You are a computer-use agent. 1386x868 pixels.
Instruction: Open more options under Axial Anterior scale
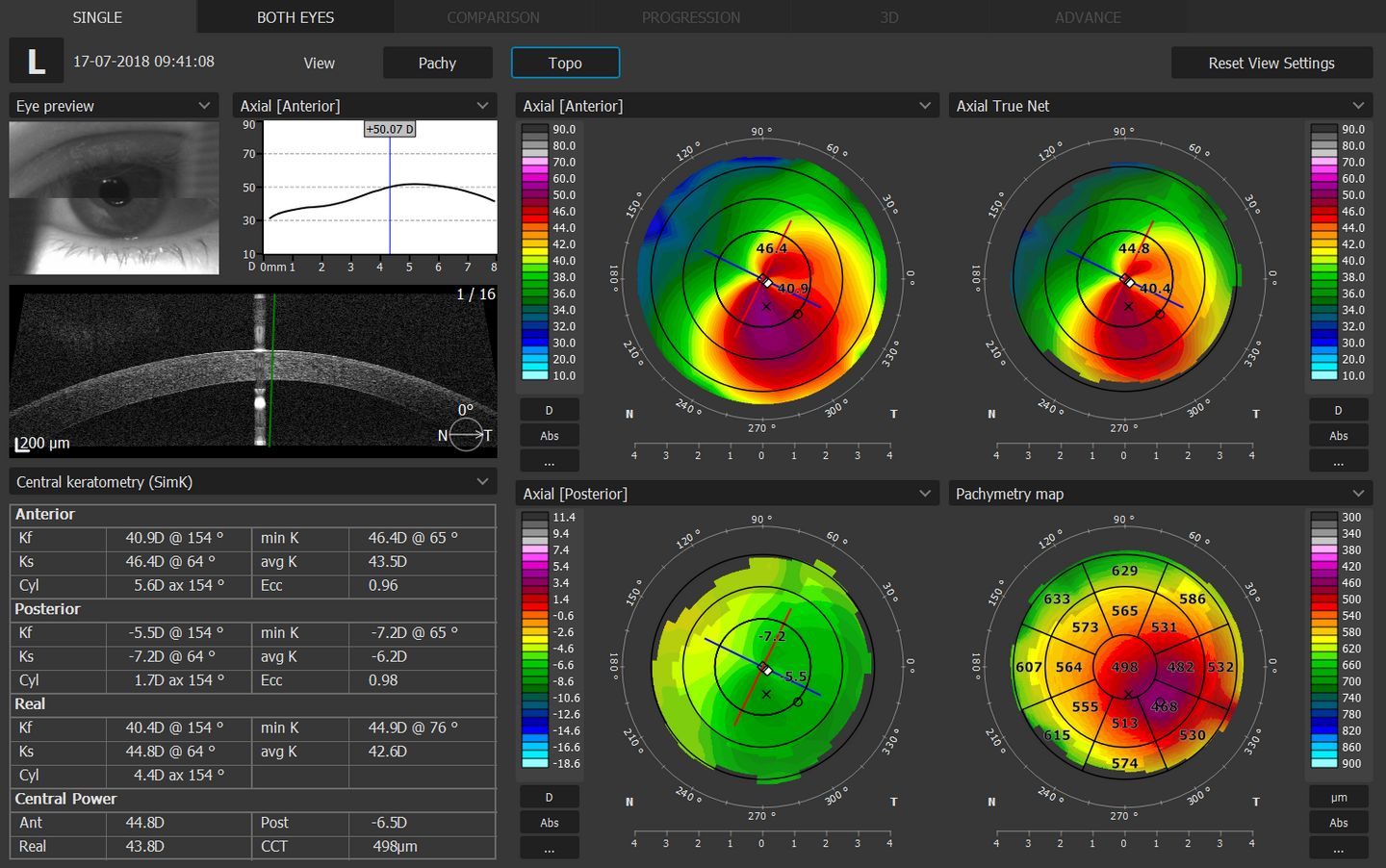[549, 462]
